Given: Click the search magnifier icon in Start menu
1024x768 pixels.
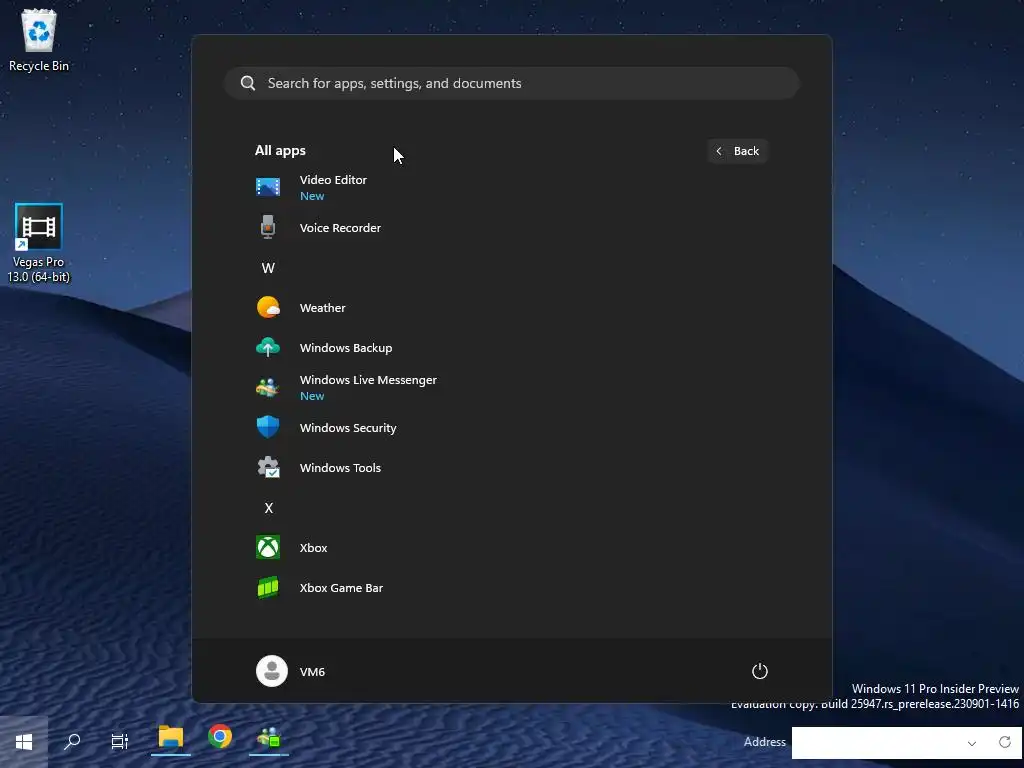Looking at the screenshot, I should click(248, 83).
